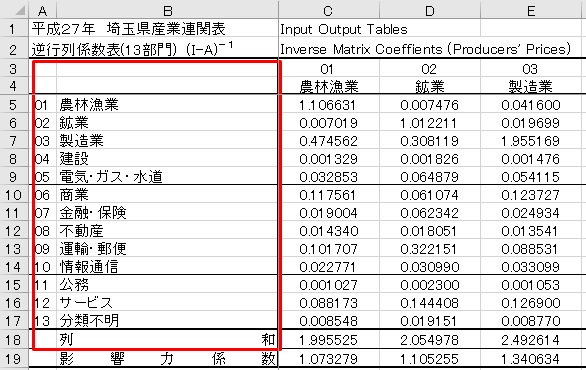
Task: Click column heading code 03
Action: [x=530, y=69]
